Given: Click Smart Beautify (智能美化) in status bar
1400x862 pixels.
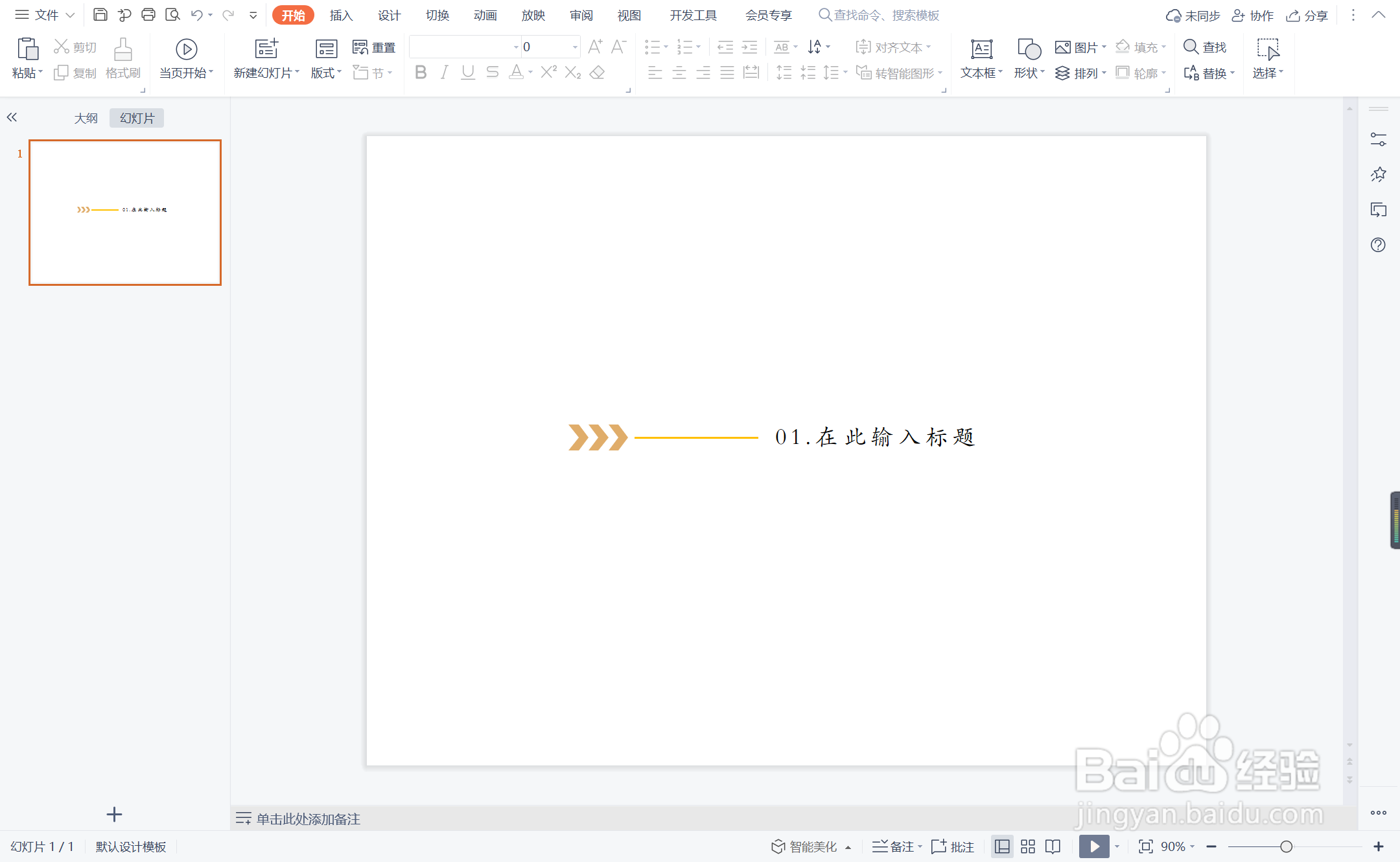Looking at the screenshot, I should [x=810, y=846].
